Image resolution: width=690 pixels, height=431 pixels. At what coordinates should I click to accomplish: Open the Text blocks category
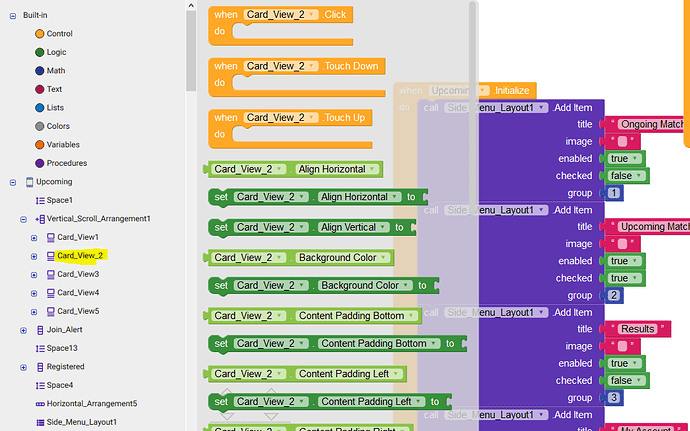pyautogui.click(x=54, y=89)
